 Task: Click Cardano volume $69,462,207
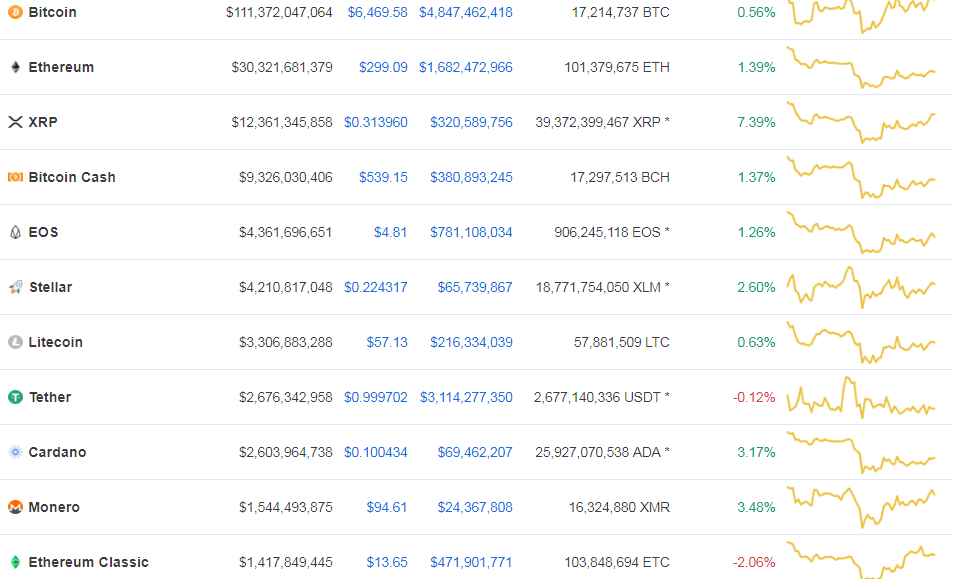pyautogui.click(x=475, y=452)
